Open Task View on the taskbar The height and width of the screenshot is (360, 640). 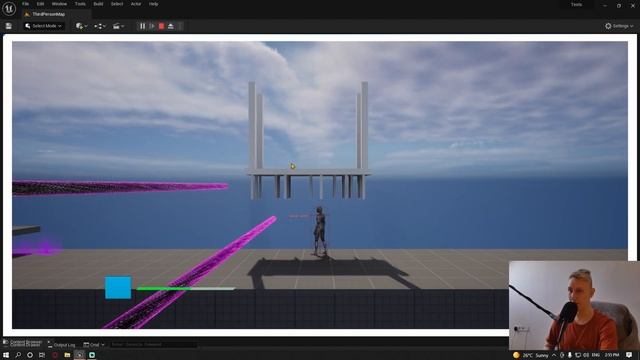pos(42,355)
